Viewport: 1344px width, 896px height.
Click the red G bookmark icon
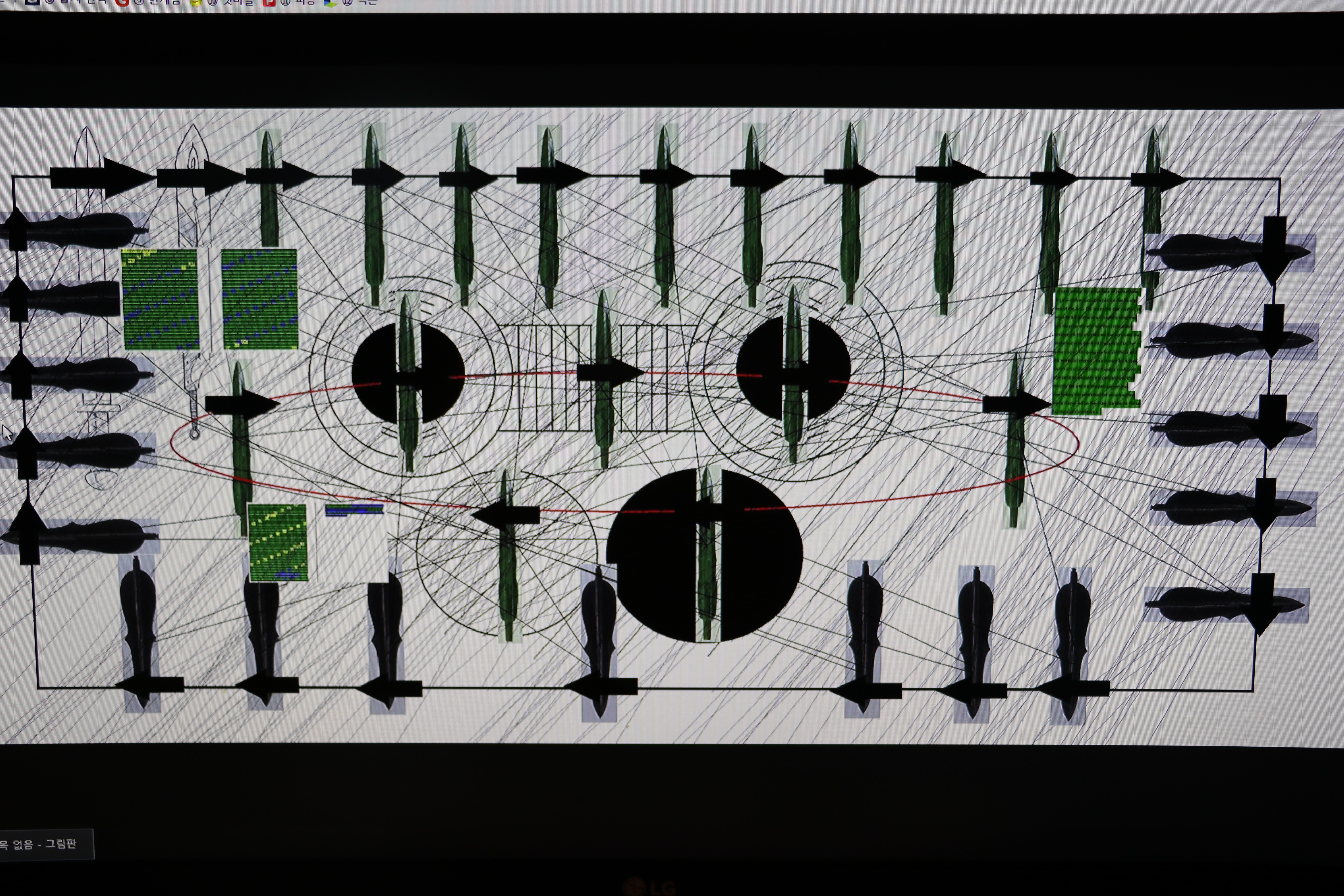click(x=122, y=2)
